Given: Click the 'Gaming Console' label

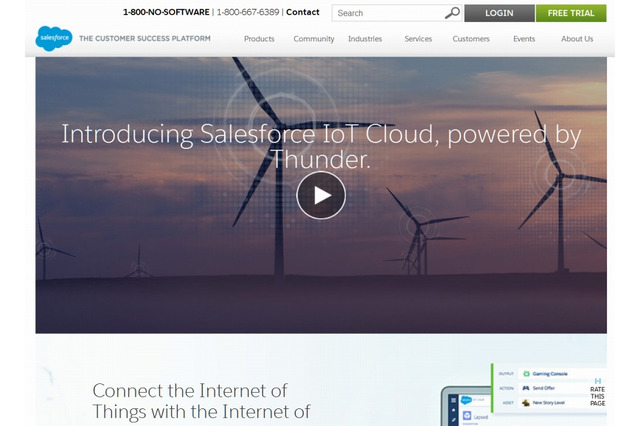Looking at the screenshot, I should [550, 374].
